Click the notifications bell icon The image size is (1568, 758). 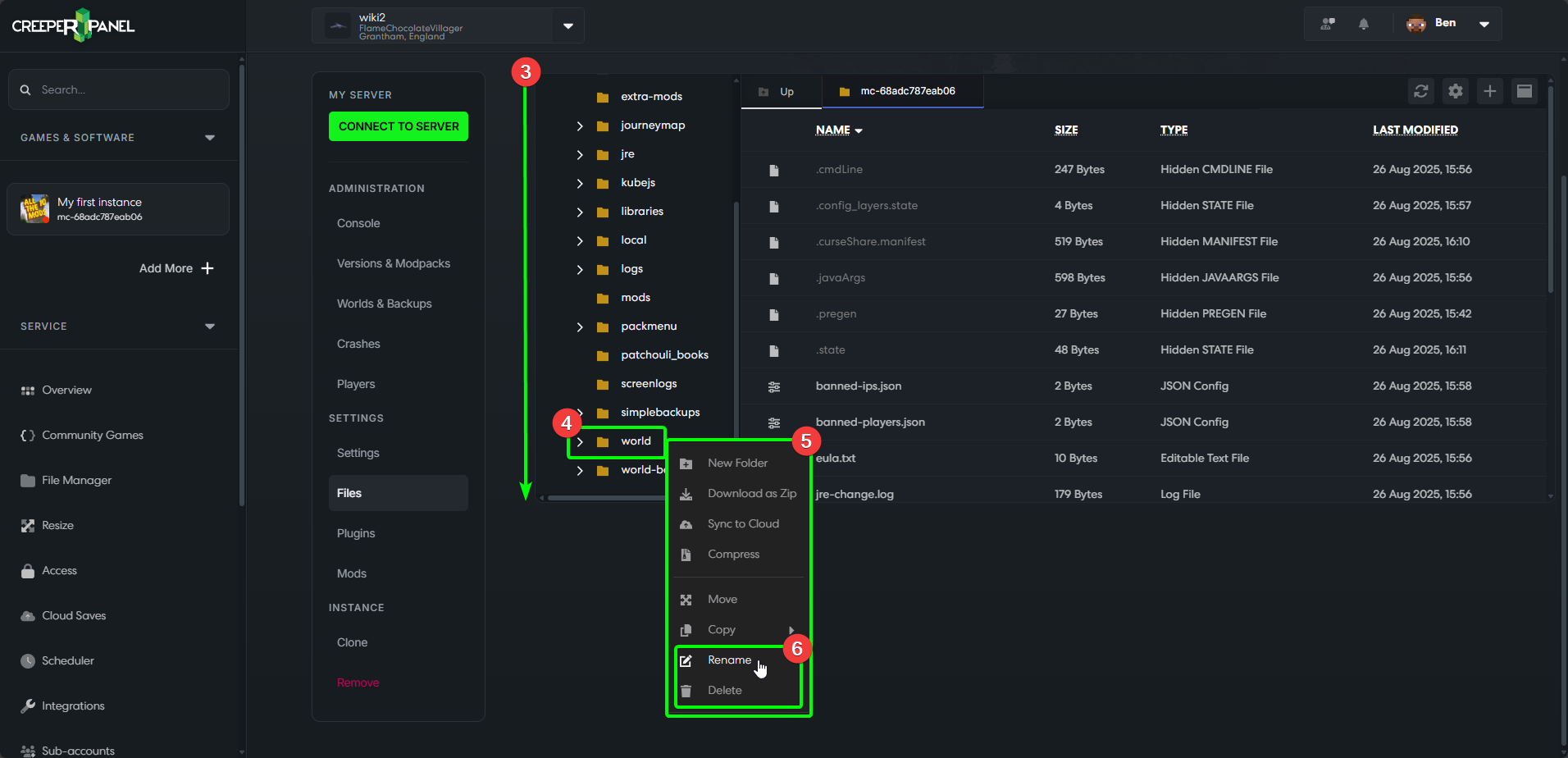[1363, 24]
